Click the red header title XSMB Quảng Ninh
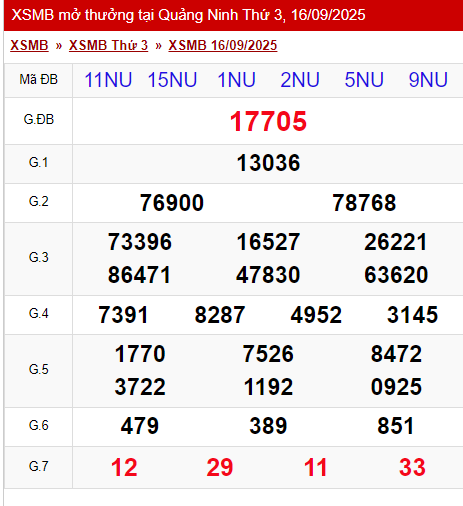463x506 pixels. (x=188, y=15)
